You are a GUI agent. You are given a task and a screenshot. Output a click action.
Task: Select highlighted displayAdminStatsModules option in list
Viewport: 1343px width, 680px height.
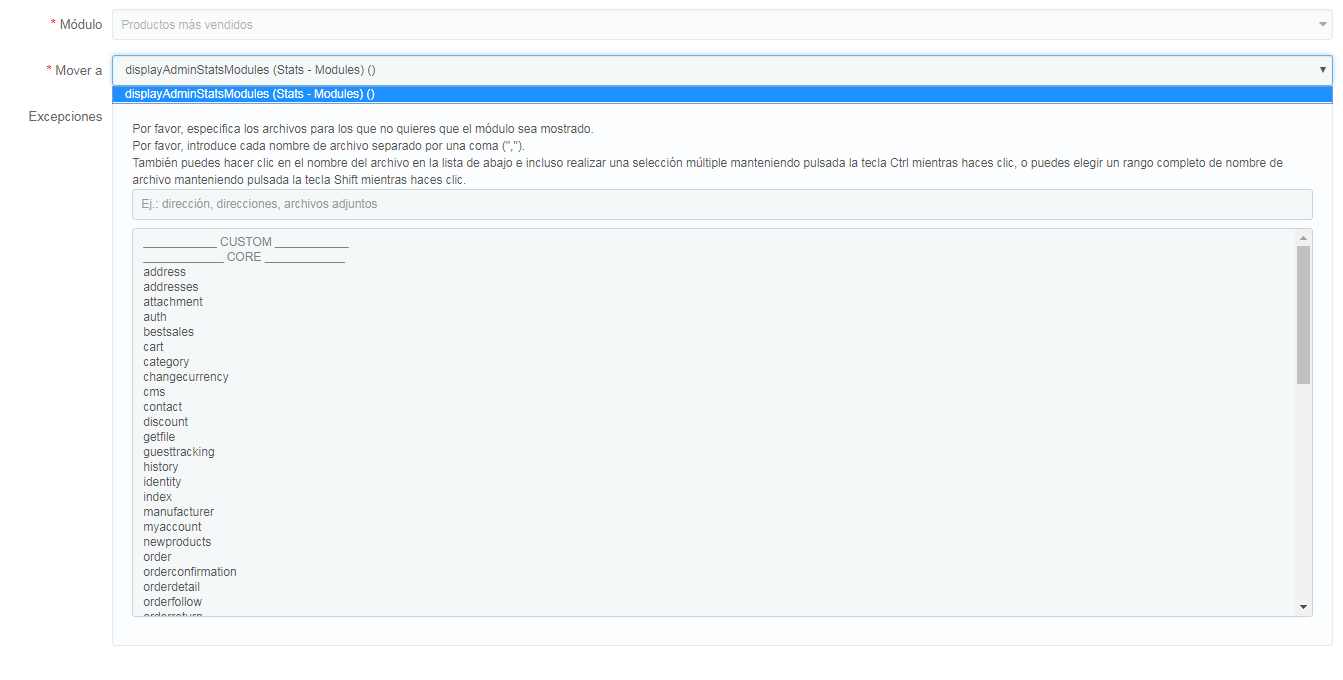(x=722, y=94)
